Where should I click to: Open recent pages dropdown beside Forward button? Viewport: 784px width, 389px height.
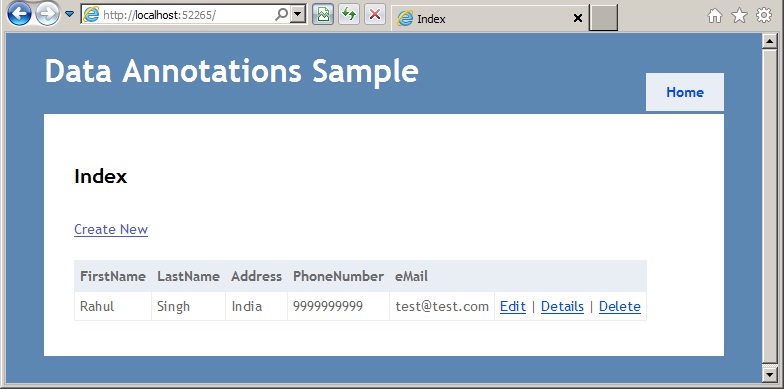[x=70, y=14]
